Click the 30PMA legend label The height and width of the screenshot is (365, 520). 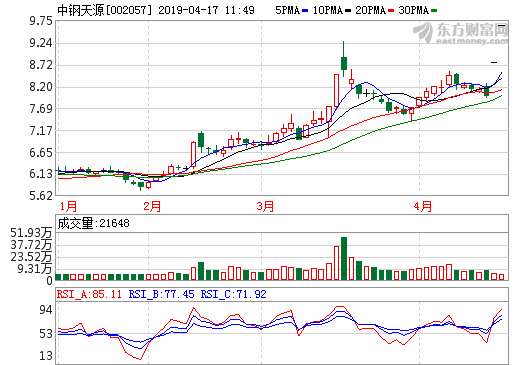(414, 10)
